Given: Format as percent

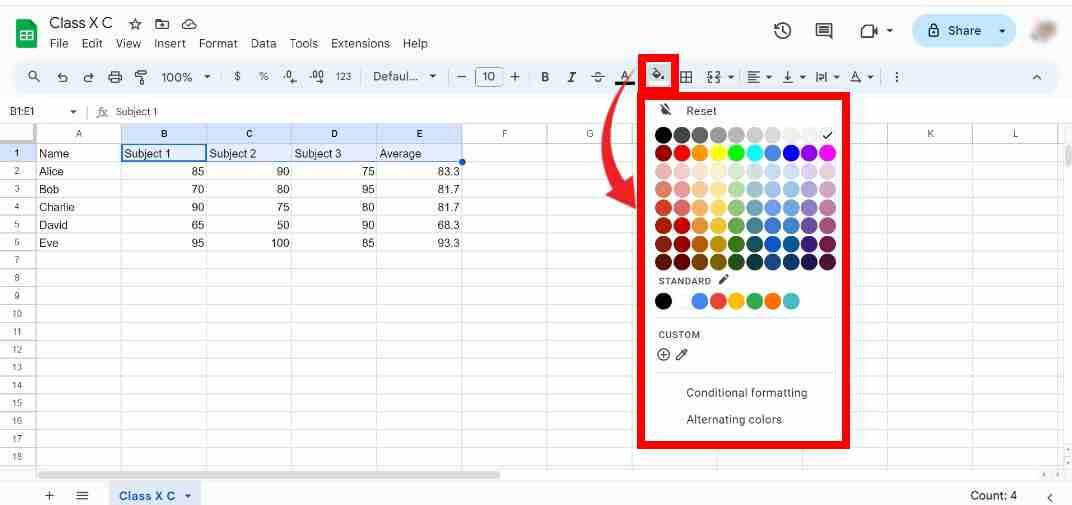Looking at the screenshot, I should pyautogui.click(x=263, y=77).
